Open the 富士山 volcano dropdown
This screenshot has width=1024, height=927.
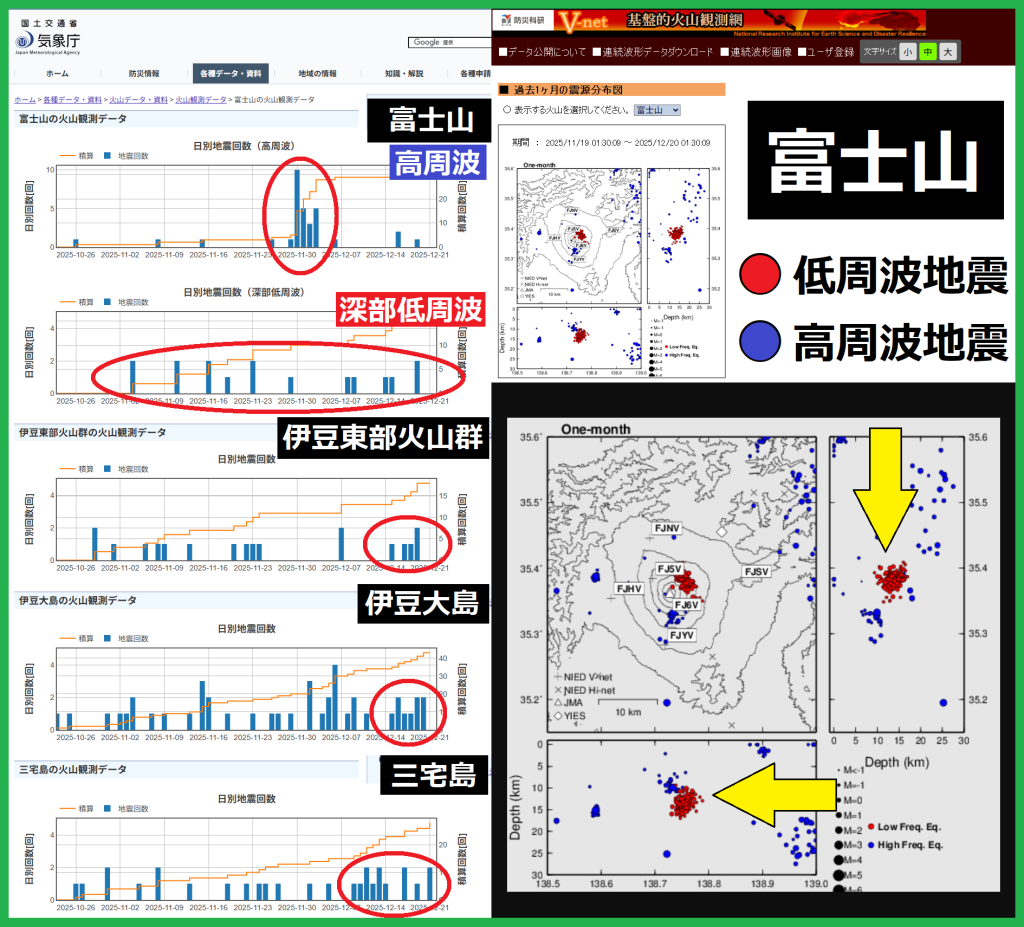(x=658, y=109)
